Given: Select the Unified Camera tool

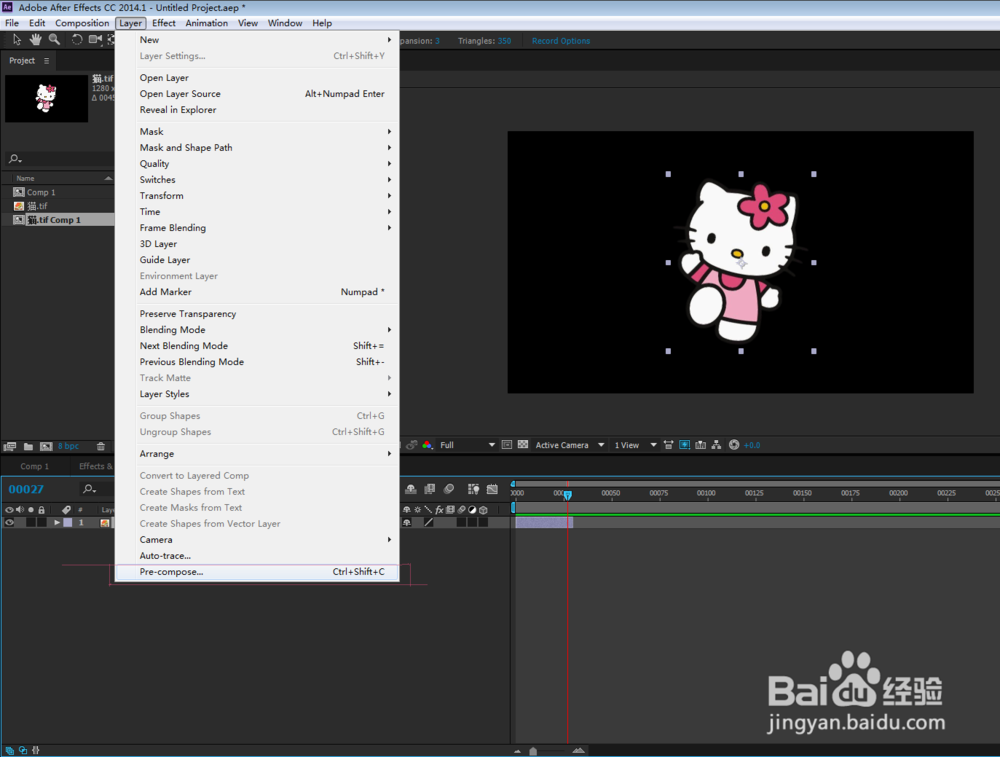Looking at the screenshot, I should click(x=96, y=40).
